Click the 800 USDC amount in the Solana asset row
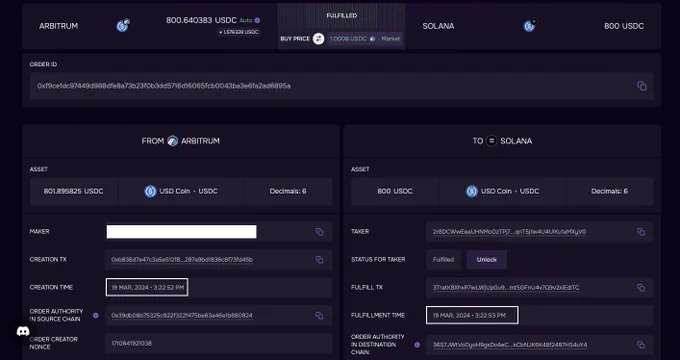680x360 pixels. pyautogui.click(x=395, y=191)
